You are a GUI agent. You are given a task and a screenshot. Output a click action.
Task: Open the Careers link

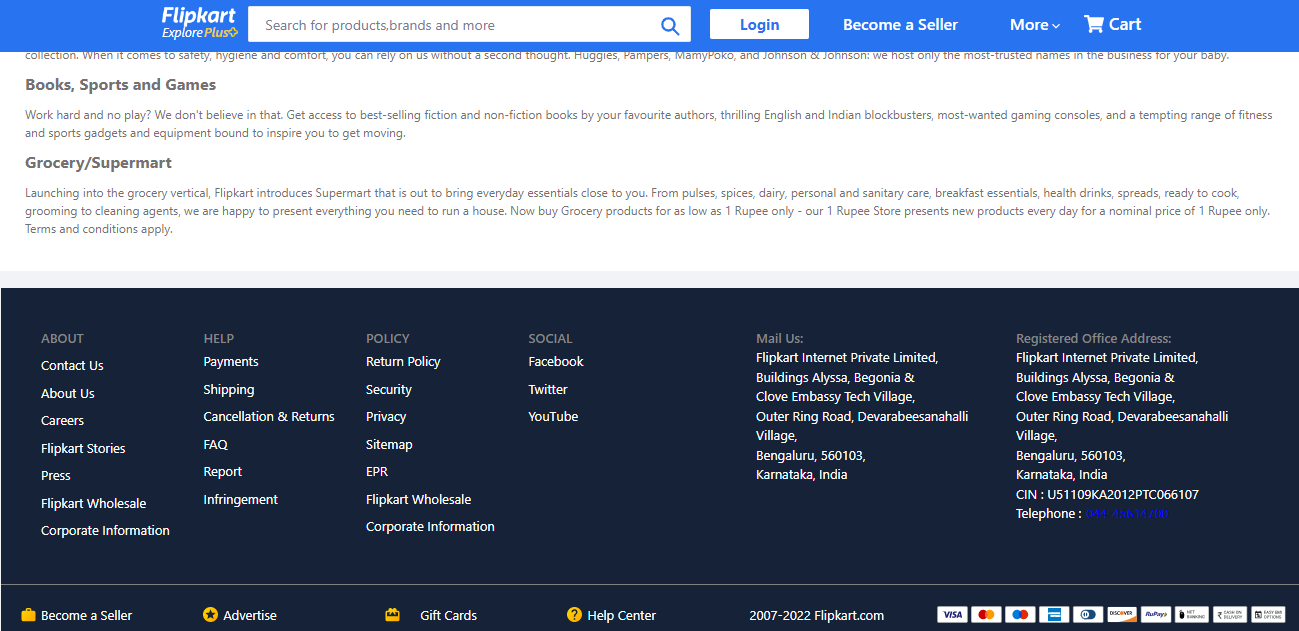[x=62, y=421]
